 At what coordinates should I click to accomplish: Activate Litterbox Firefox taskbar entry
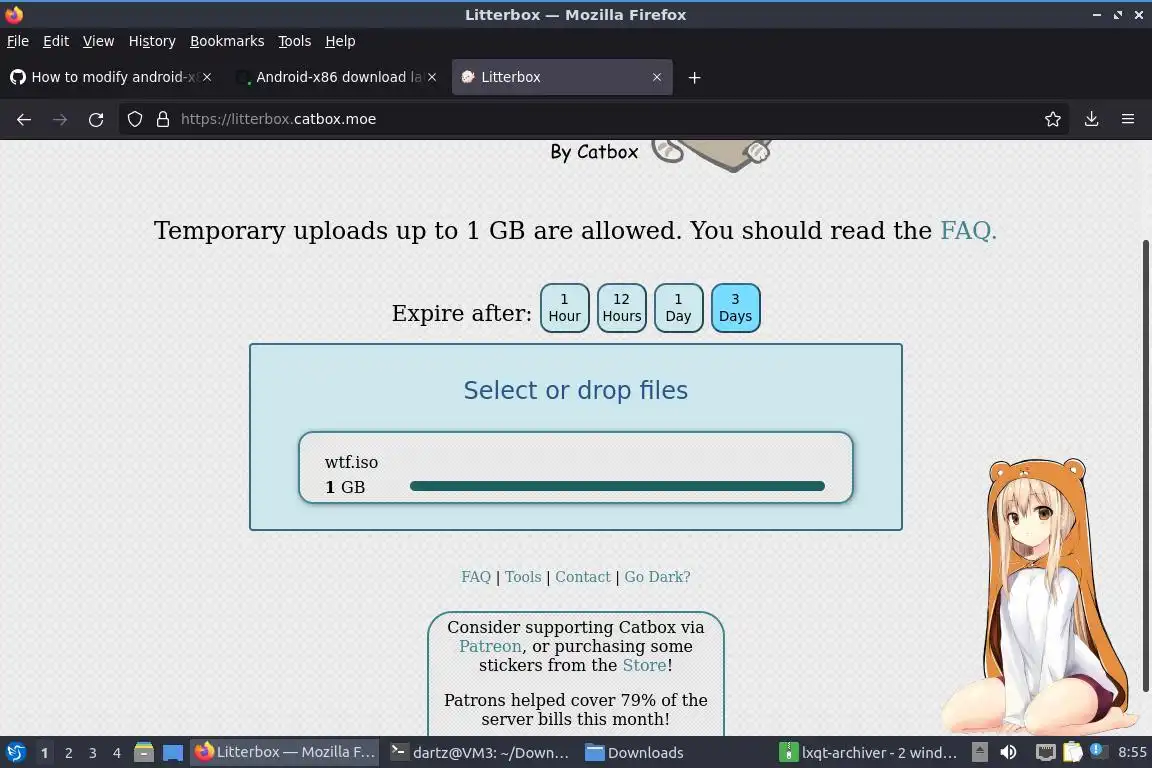tap(285, 752)
